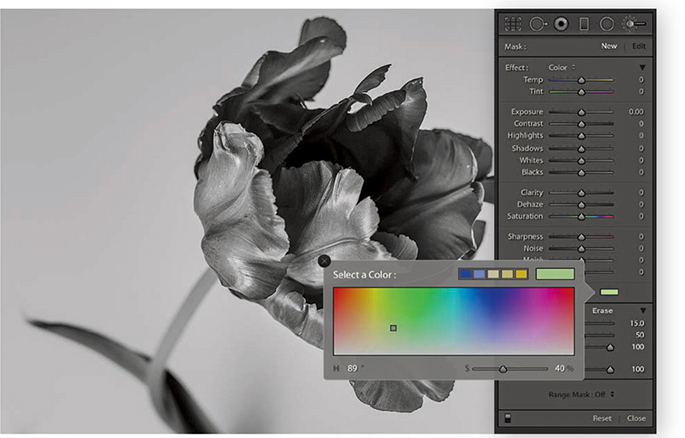The height and width of the screenshot is (438, 685).
Task: Click the Clarity value 0
Action: 641,192
